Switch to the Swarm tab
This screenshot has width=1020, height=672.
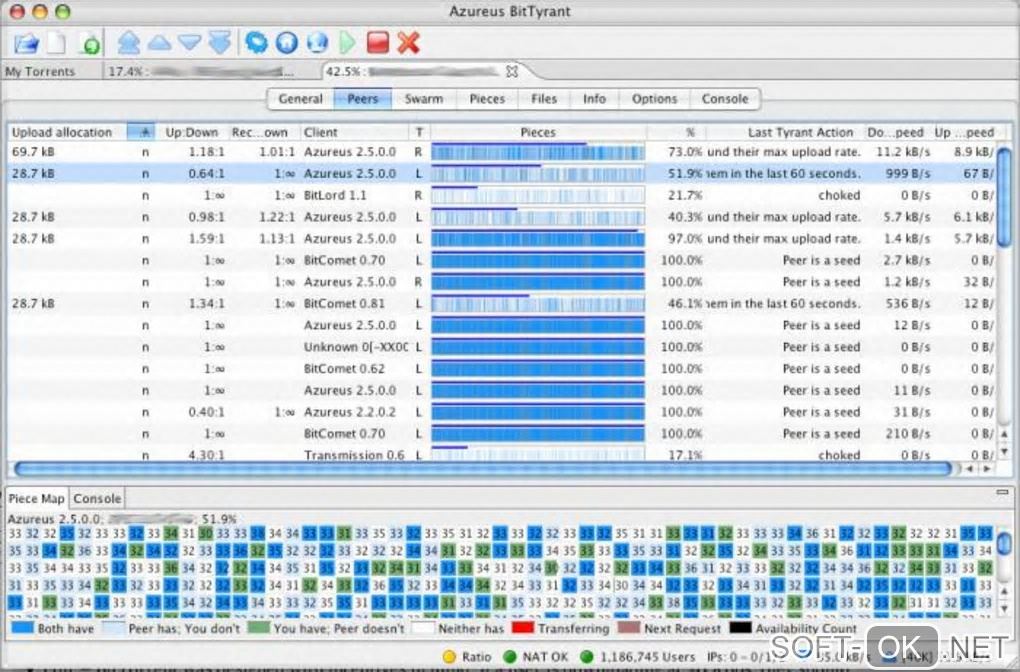click(x=423, y=99)
